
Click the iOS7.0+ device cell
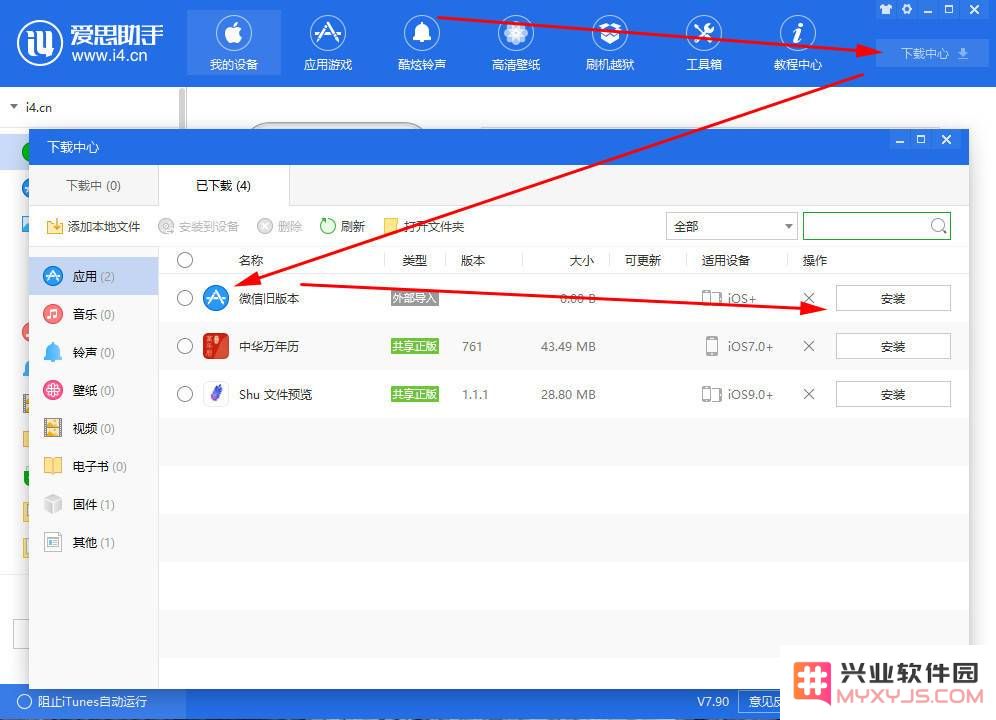pyautogui.click(x=739, y=346)
